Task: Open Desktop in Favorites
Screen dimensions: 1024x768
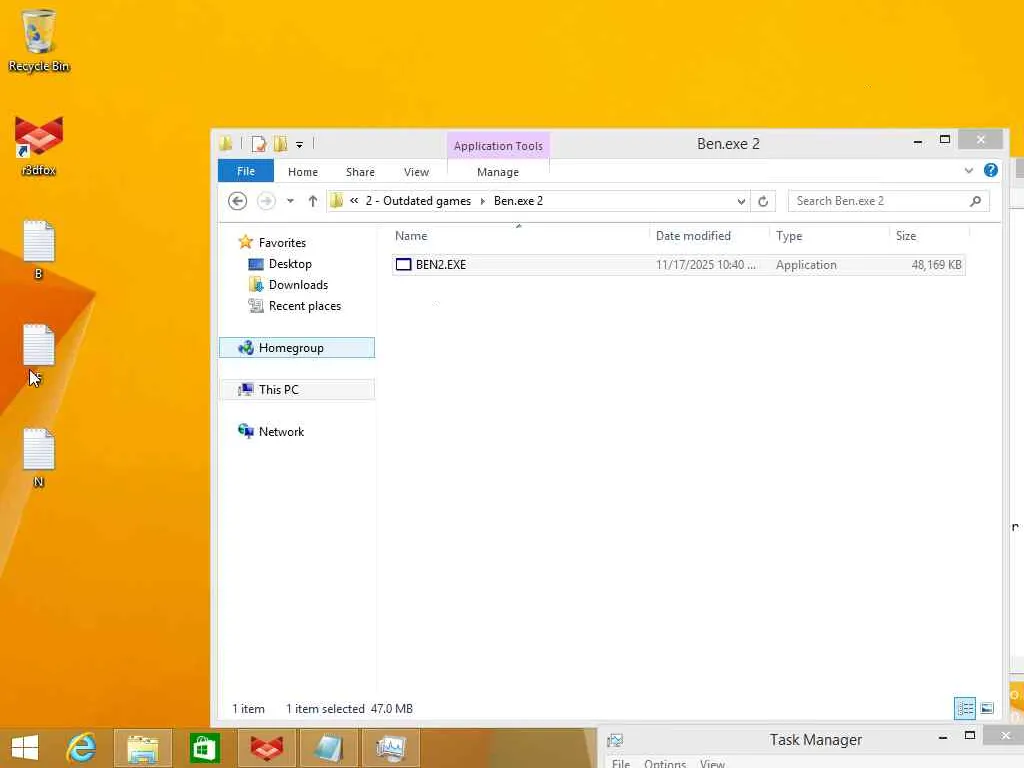Action: (290, 264)
